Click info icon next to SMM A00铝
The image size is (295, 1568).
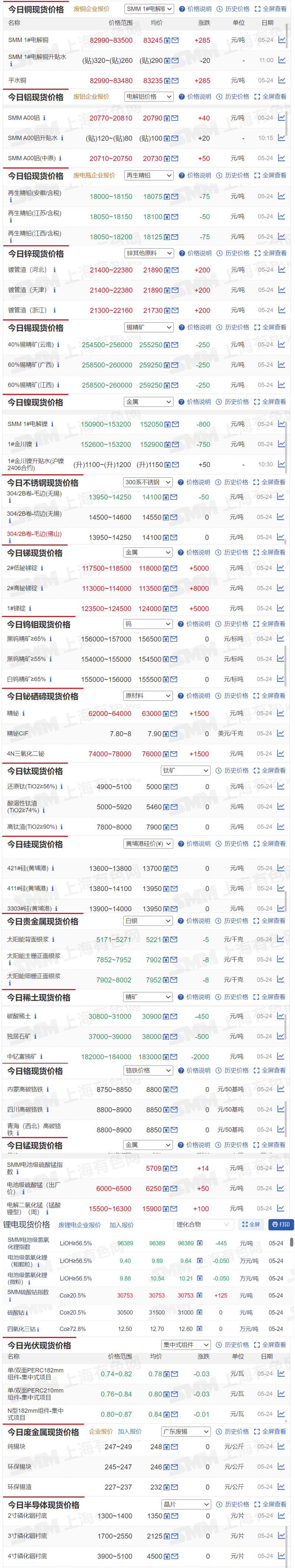point(44,118)
